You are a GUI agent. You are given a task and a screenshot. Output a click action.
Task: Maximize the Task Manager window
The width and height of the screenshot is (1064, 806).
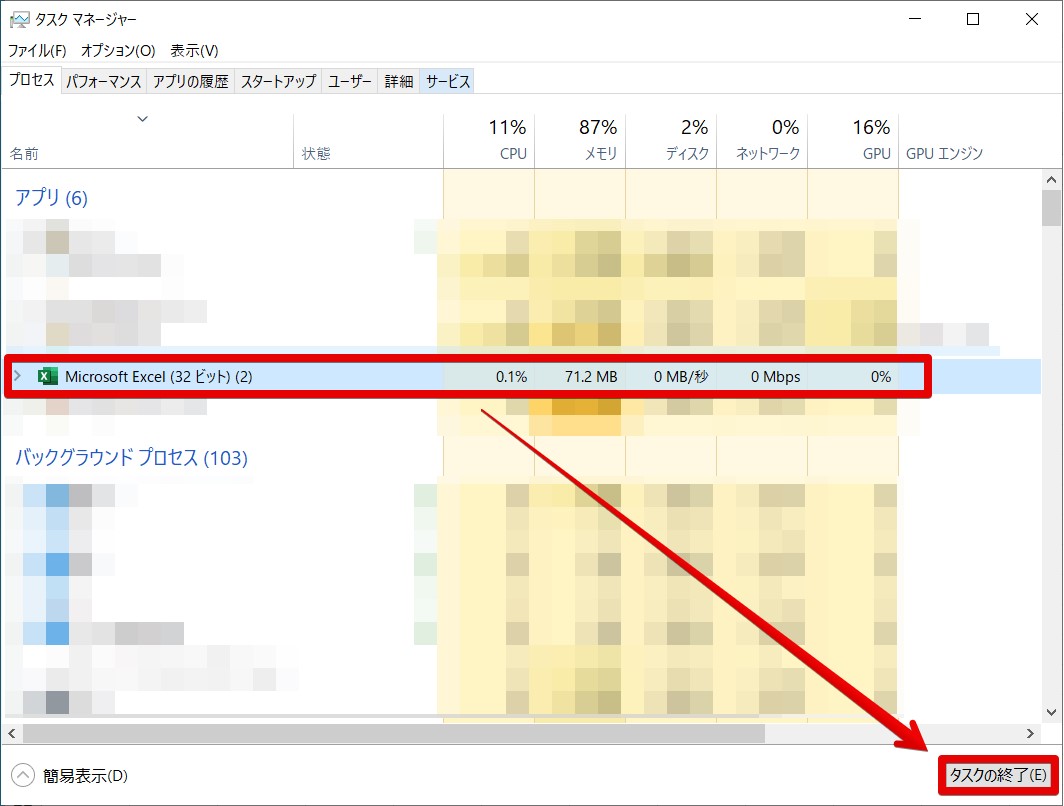[x=972, y=19]
